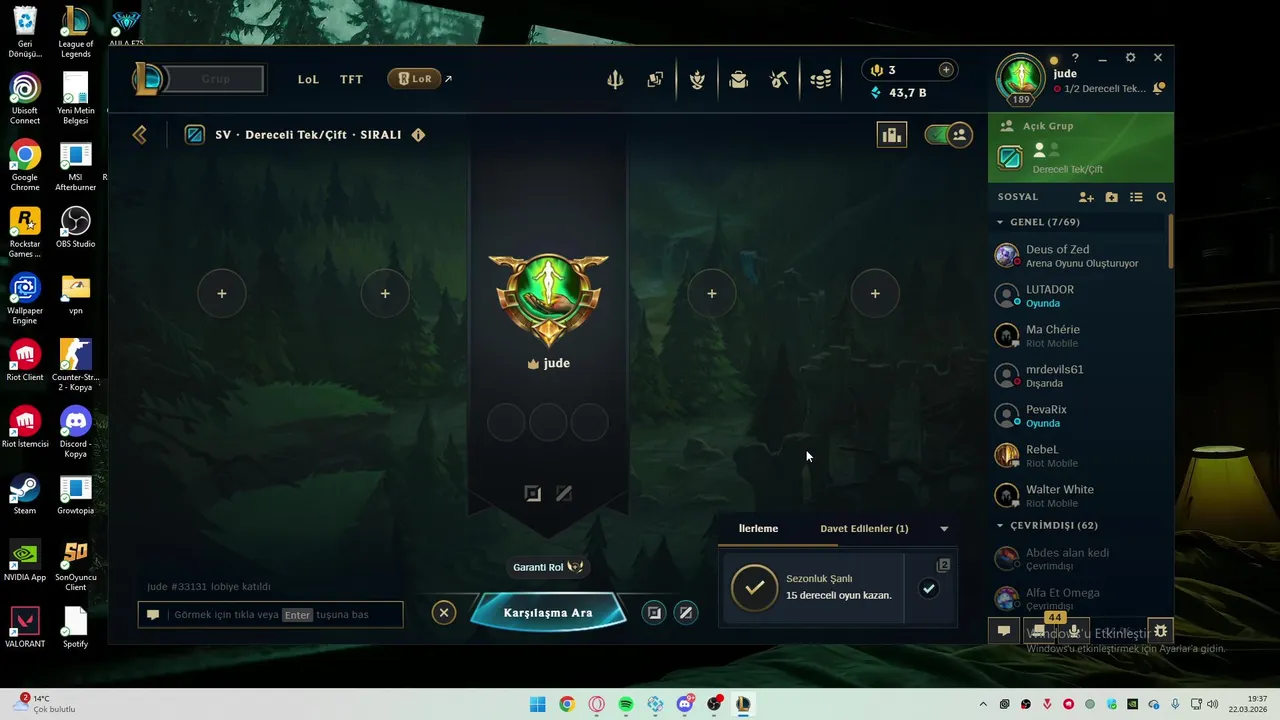Open the help question mark

pos(1075,58)
